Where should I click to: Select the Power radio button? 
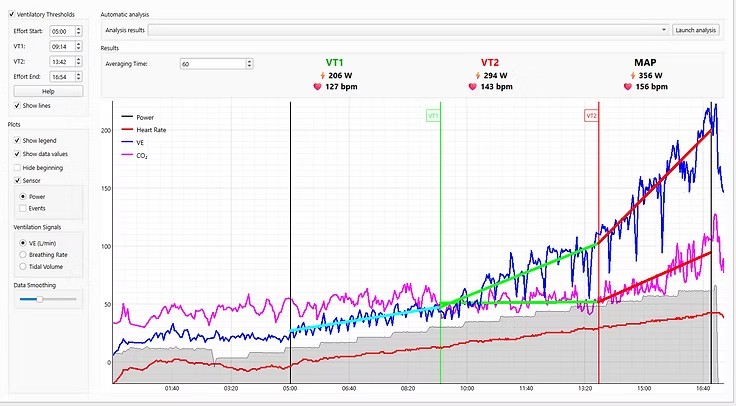coord(23,197)
